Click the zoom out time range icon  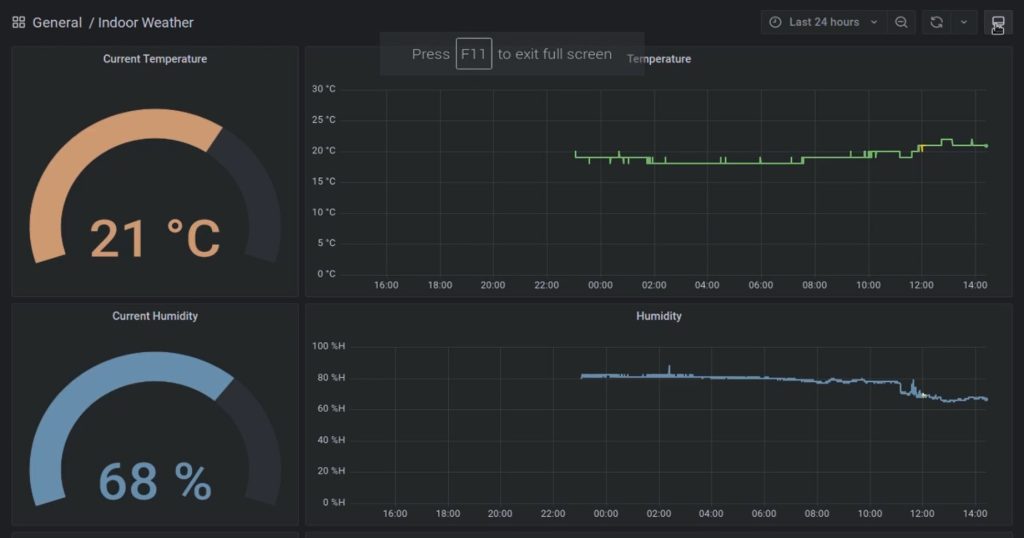(901, 22)
